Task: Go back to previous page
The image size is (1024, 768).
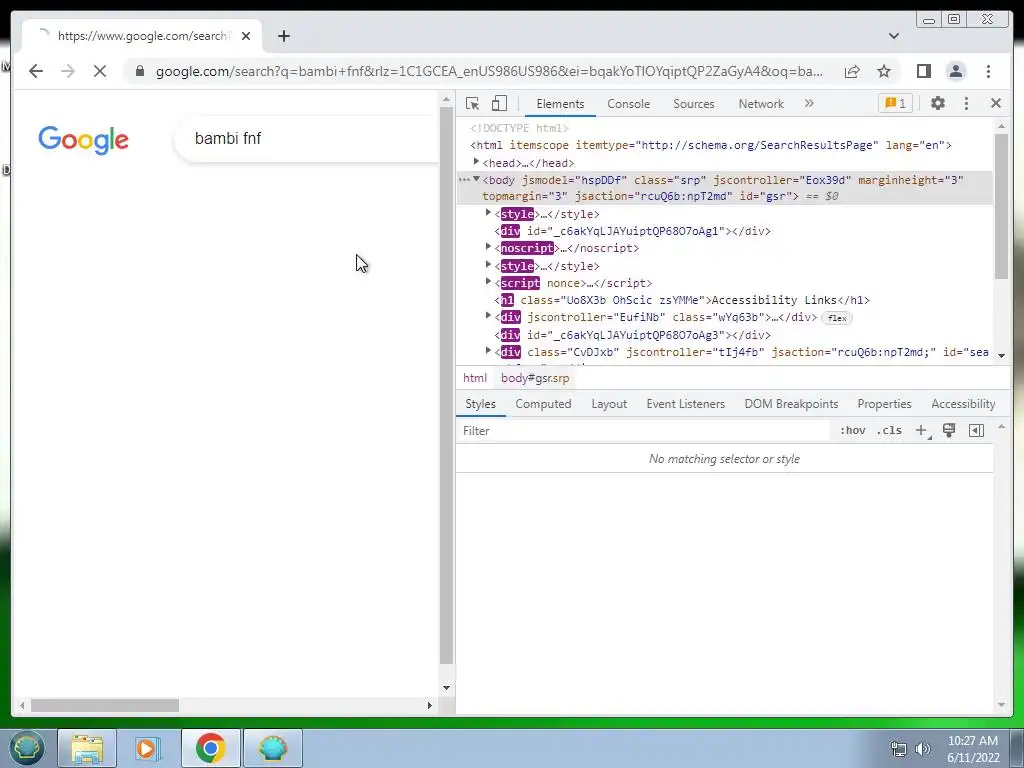Action: click(36, 71)
